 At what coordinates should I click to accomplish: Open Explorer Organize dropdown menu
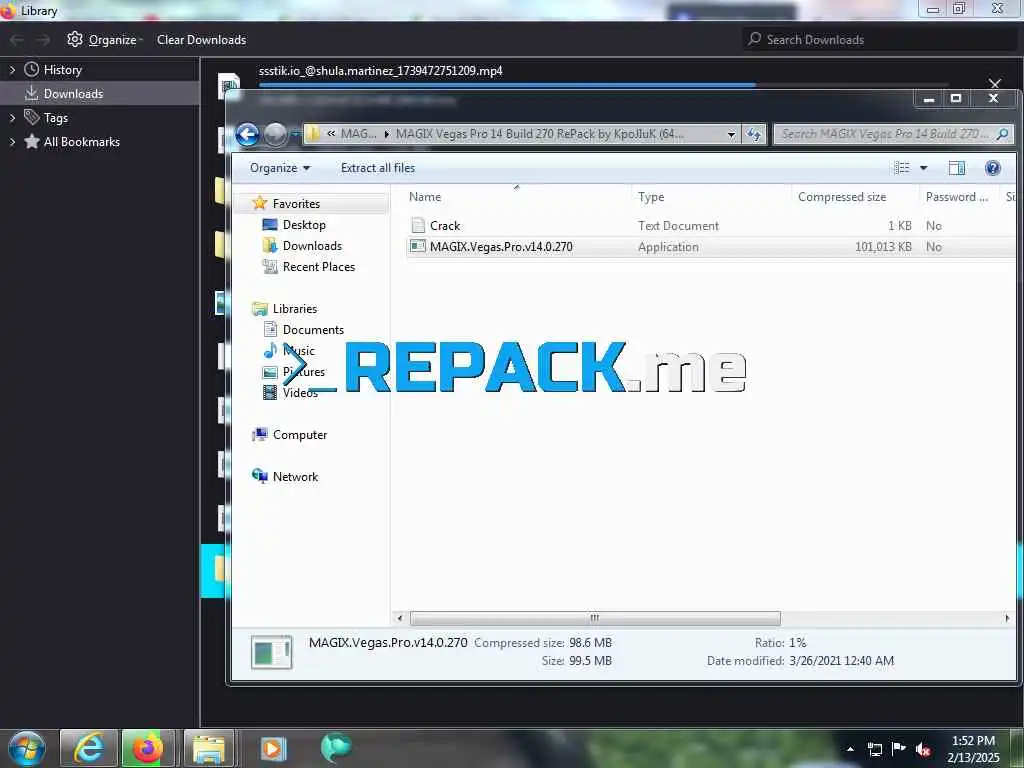click(x=280, y=168)
